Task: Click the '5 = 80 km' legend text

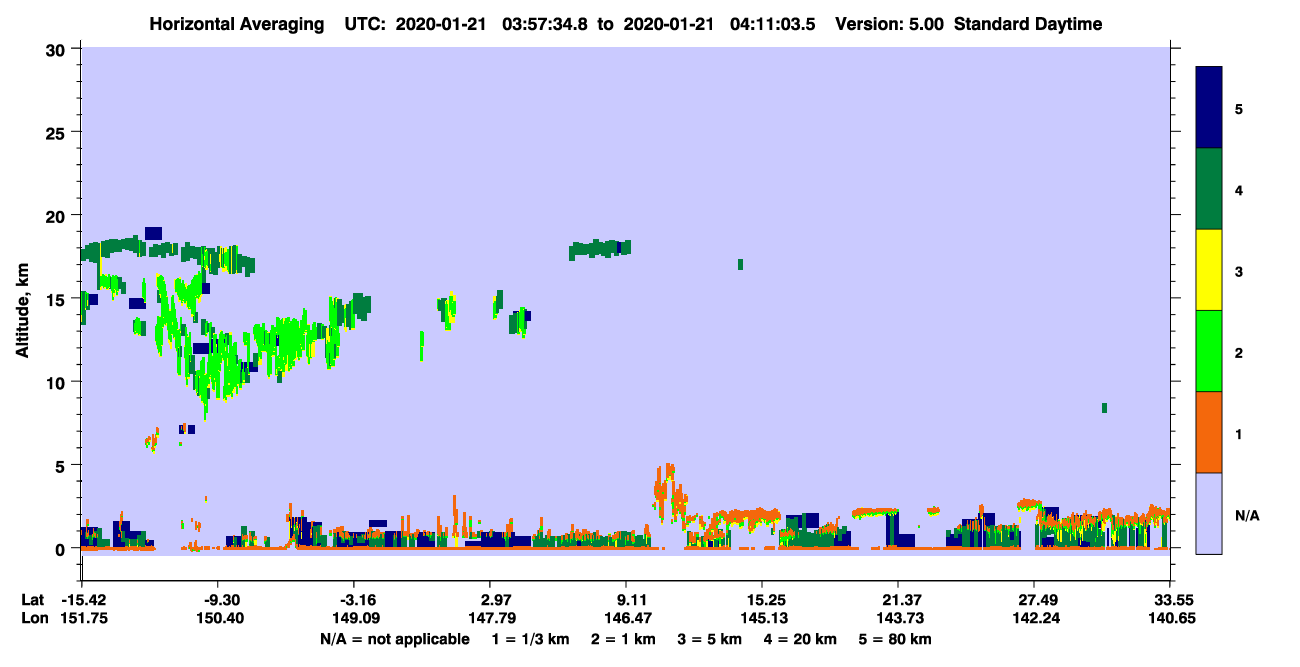Action: (x=897, y=639)
